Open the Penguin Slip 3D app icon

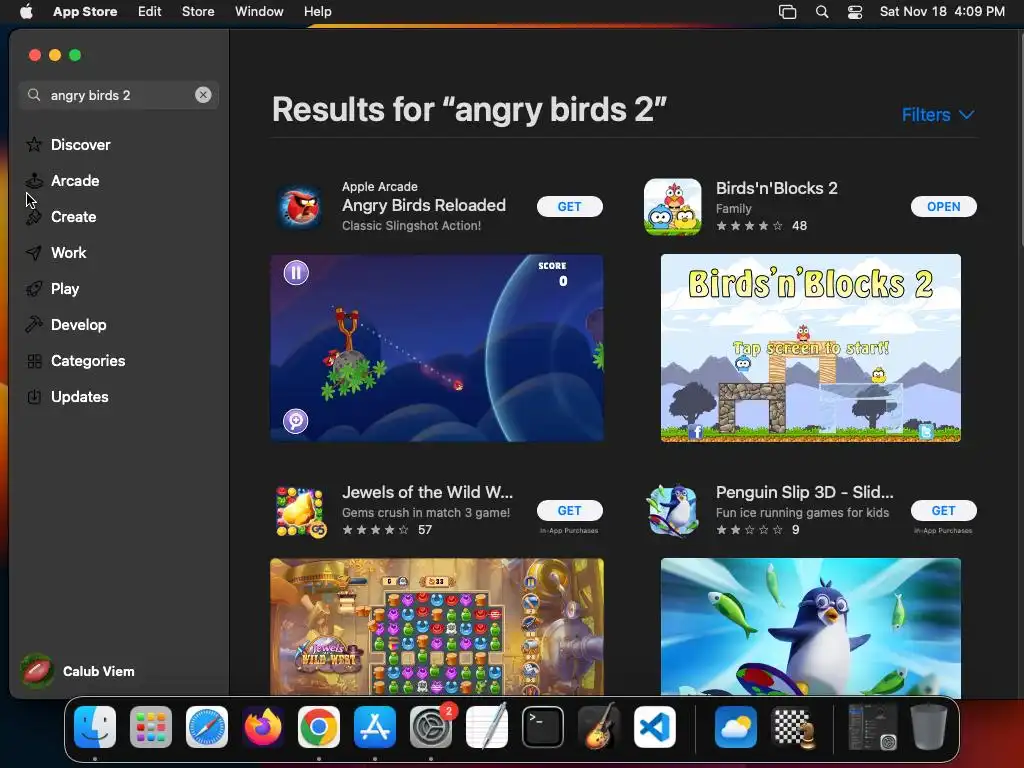point(673,511)
